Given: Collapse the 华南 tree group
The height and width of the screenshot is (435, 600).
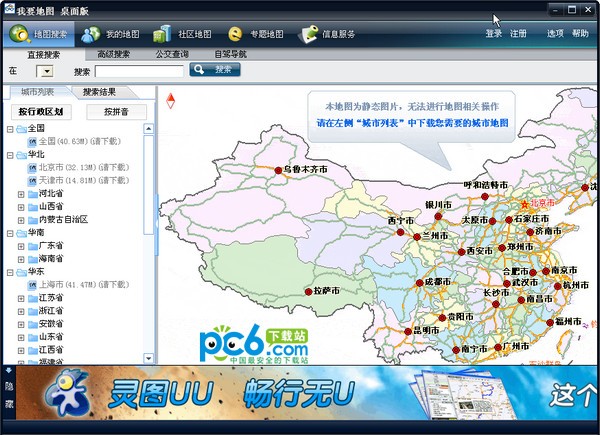Looking at the screenshot, I should 10,232.
